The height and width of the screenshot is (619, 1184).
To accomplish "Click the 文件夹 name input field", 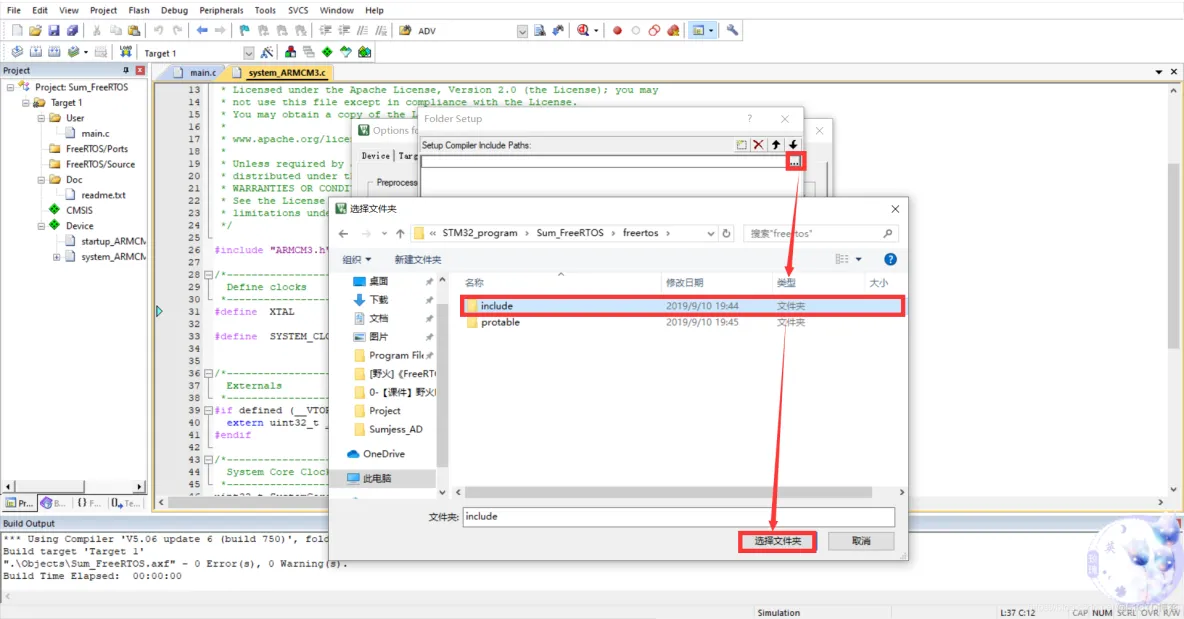I will (678, 516).
